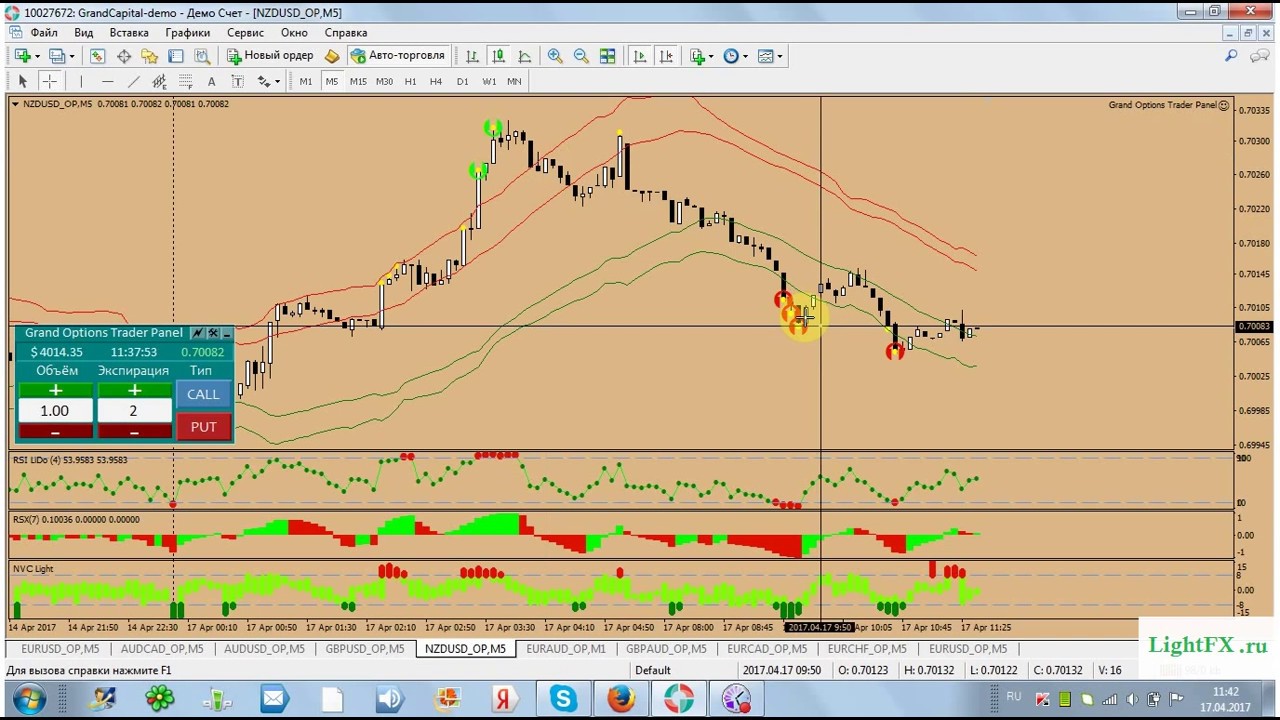
Task: Open the Графики menu
Action: 188,33
